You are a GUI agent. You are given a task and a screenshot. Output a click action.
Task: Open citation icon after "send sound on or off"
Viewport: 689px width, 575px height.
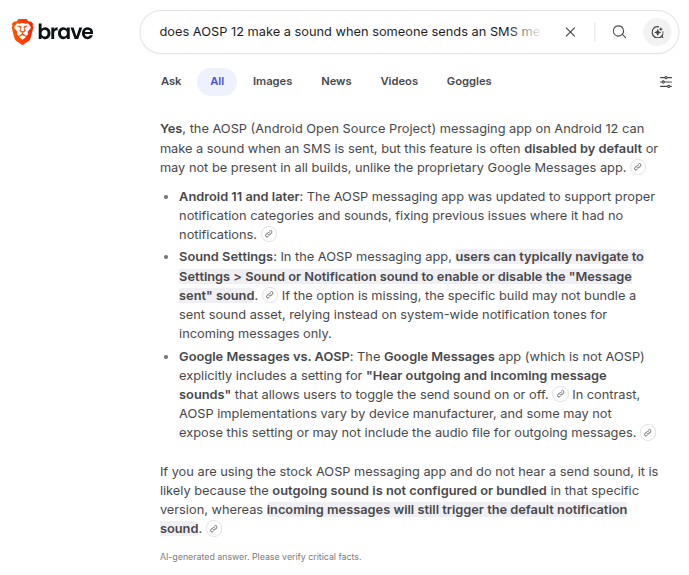[561, 394]
